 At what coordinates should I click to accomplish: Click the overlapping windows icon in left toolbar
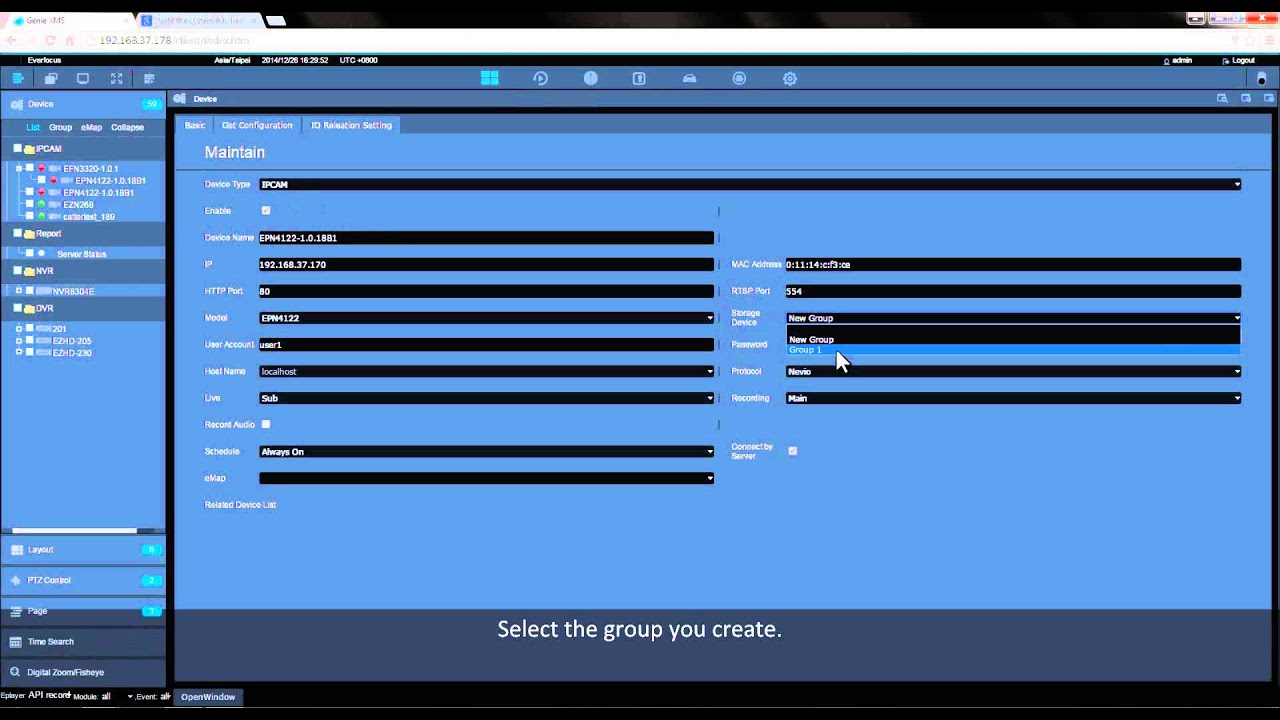tap(50, 78)
